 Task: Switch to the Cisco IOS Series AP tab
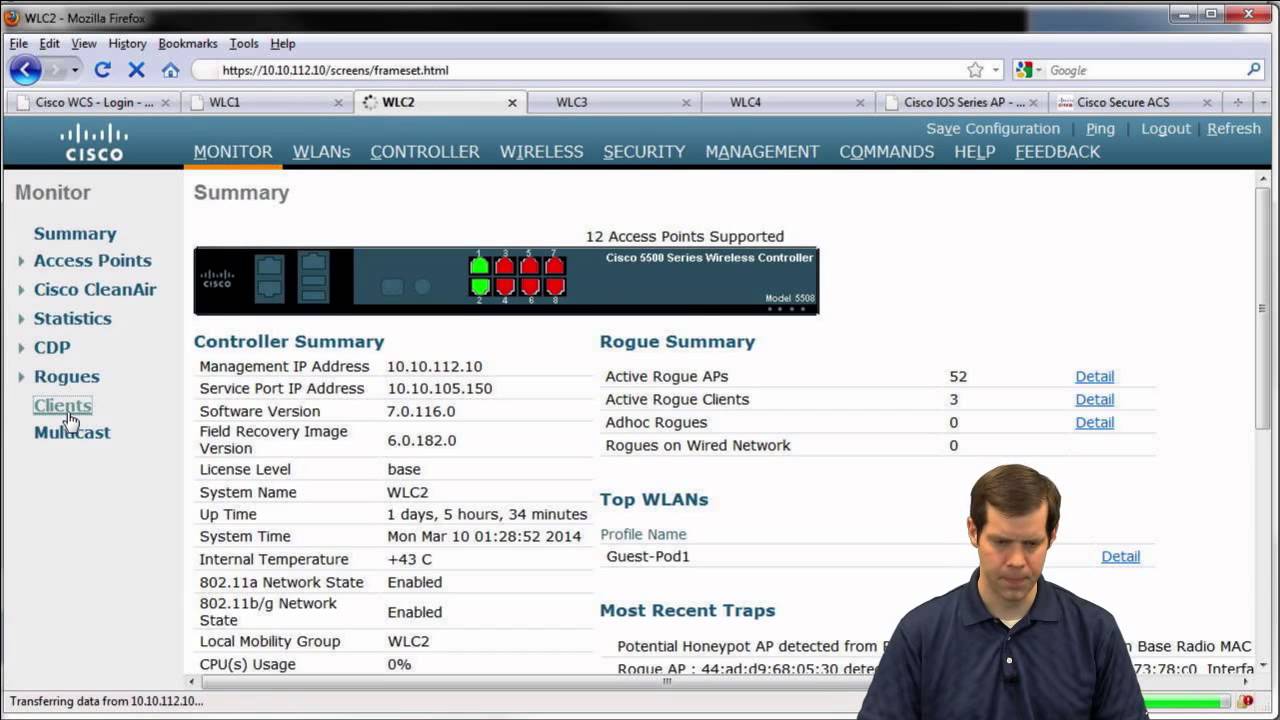pos(963,102)
